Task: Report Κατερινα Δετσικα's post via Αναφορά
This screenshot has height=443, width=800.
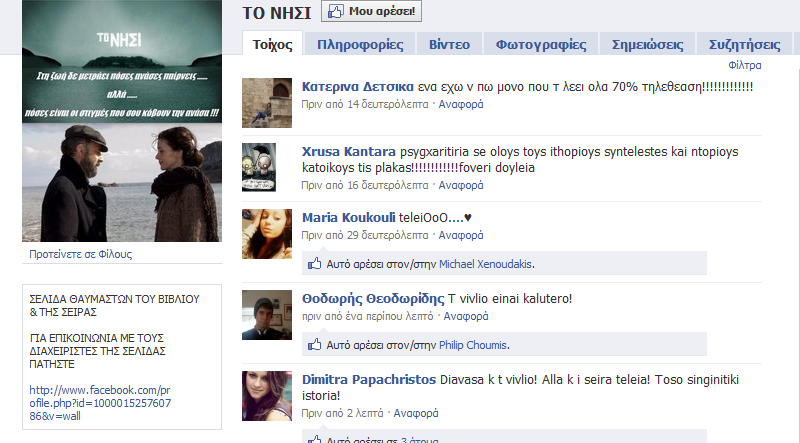Action: click(461, 104)
